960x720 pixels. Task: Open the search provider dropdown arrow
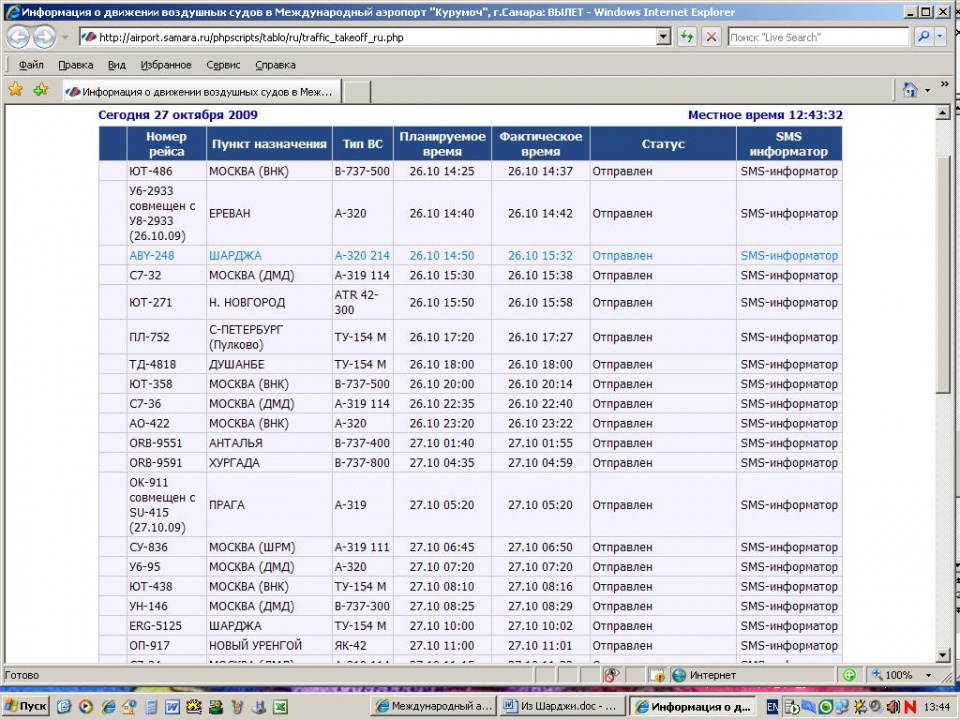click(941, 37)
